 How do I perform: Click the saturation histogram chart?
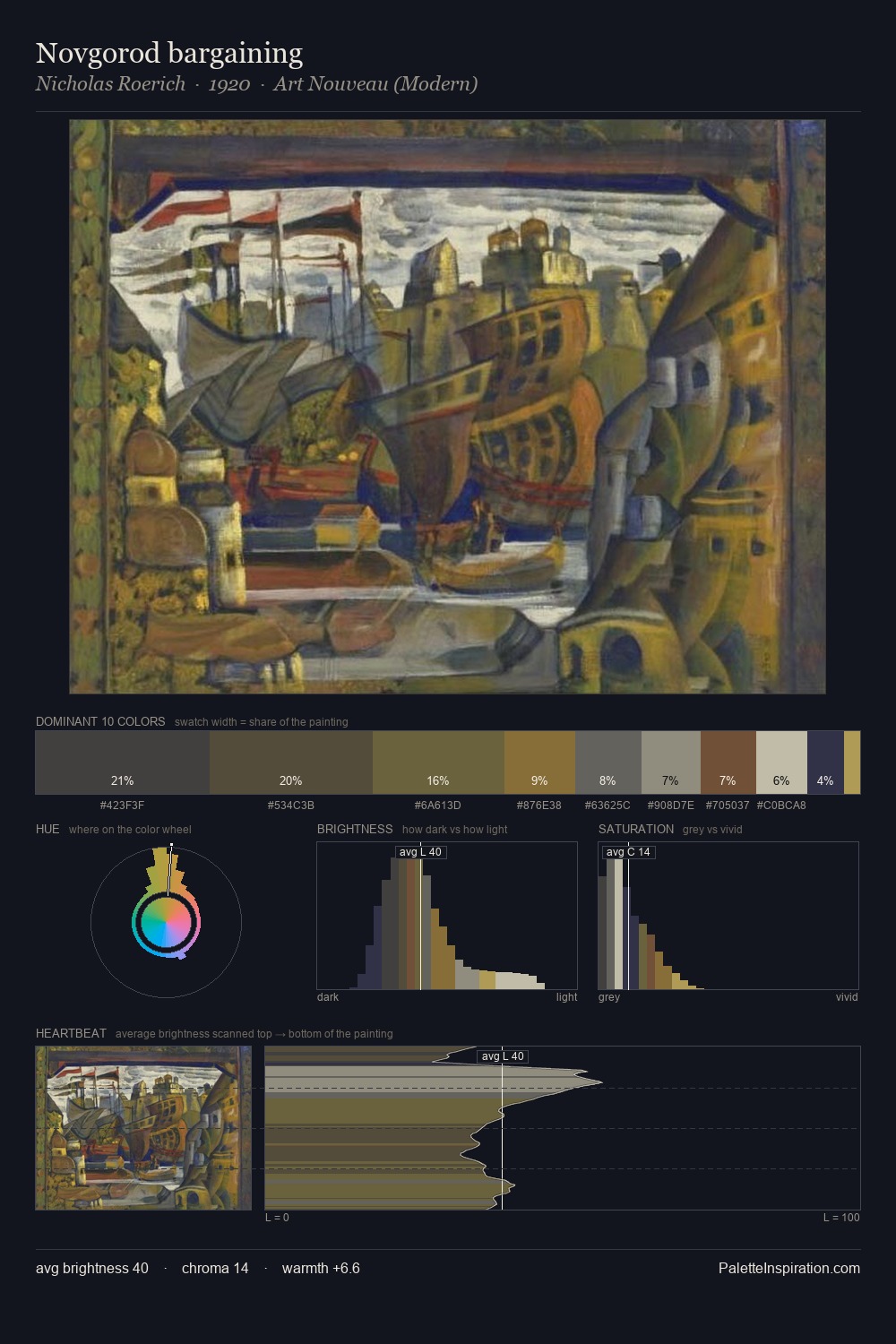click(x=728, y=916)
